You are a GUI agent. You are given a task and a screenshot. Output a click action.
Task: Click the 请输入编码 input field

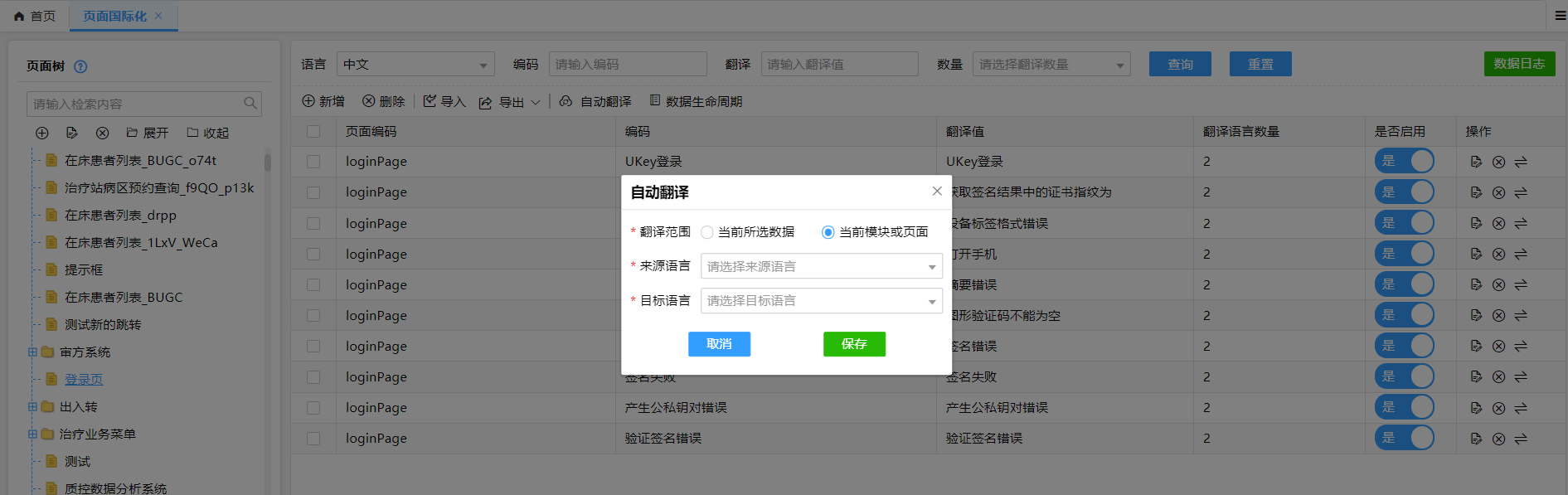click(627, 64)
